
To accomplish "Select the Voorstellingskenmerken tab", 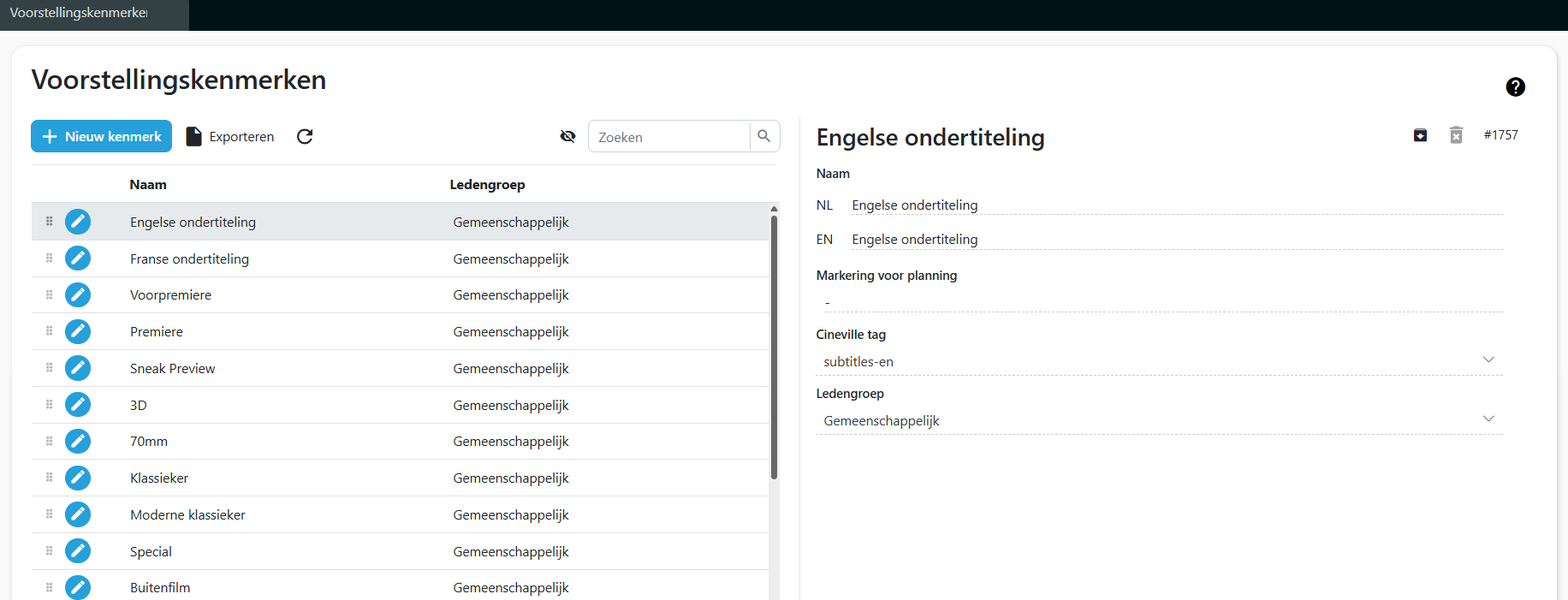I will [x=79, y=13].
